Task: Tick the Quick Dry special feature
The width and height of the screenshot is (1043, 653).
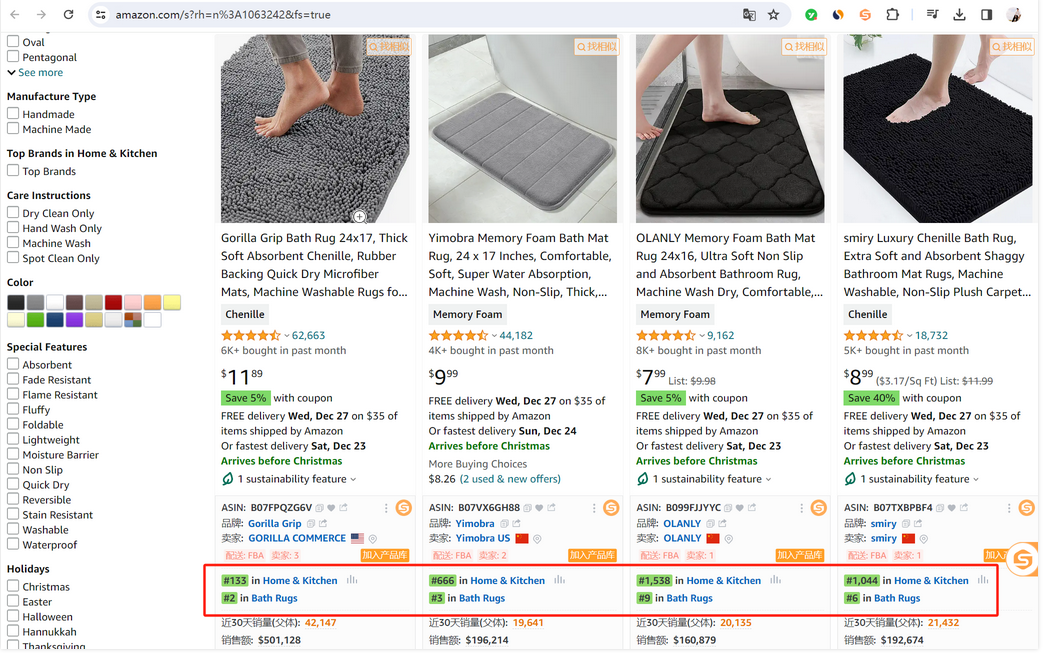Action: point(14,485)
